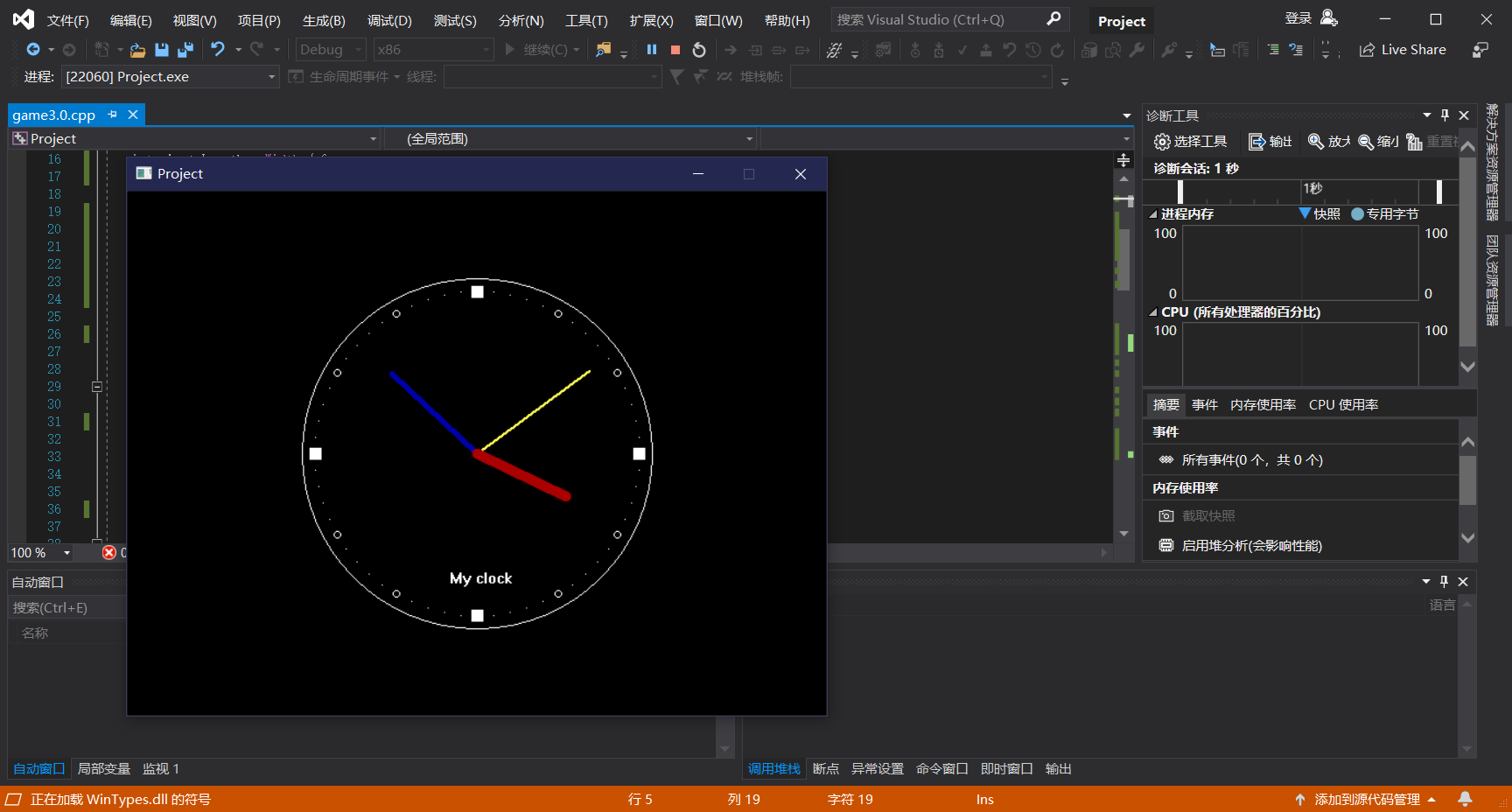Click the error indicator icon below editor
The width and height of the screenshot is (1512, 812).
(x=109, y=553)
